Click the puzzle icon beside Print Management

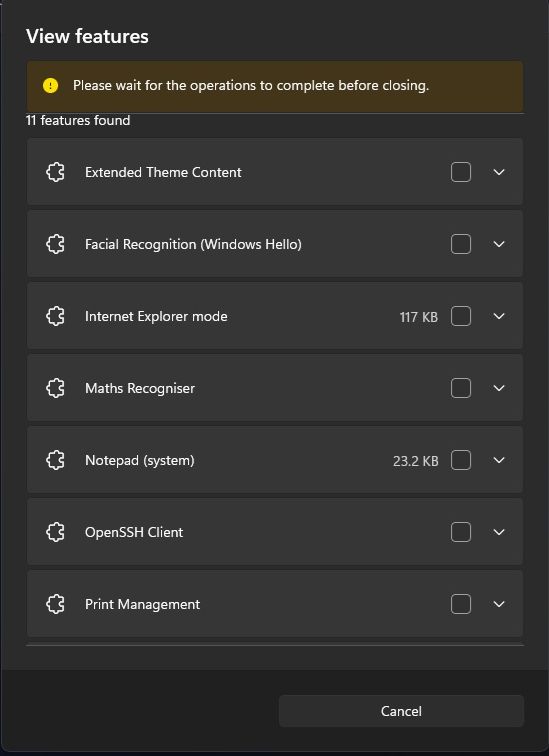[x=55, y=604]
